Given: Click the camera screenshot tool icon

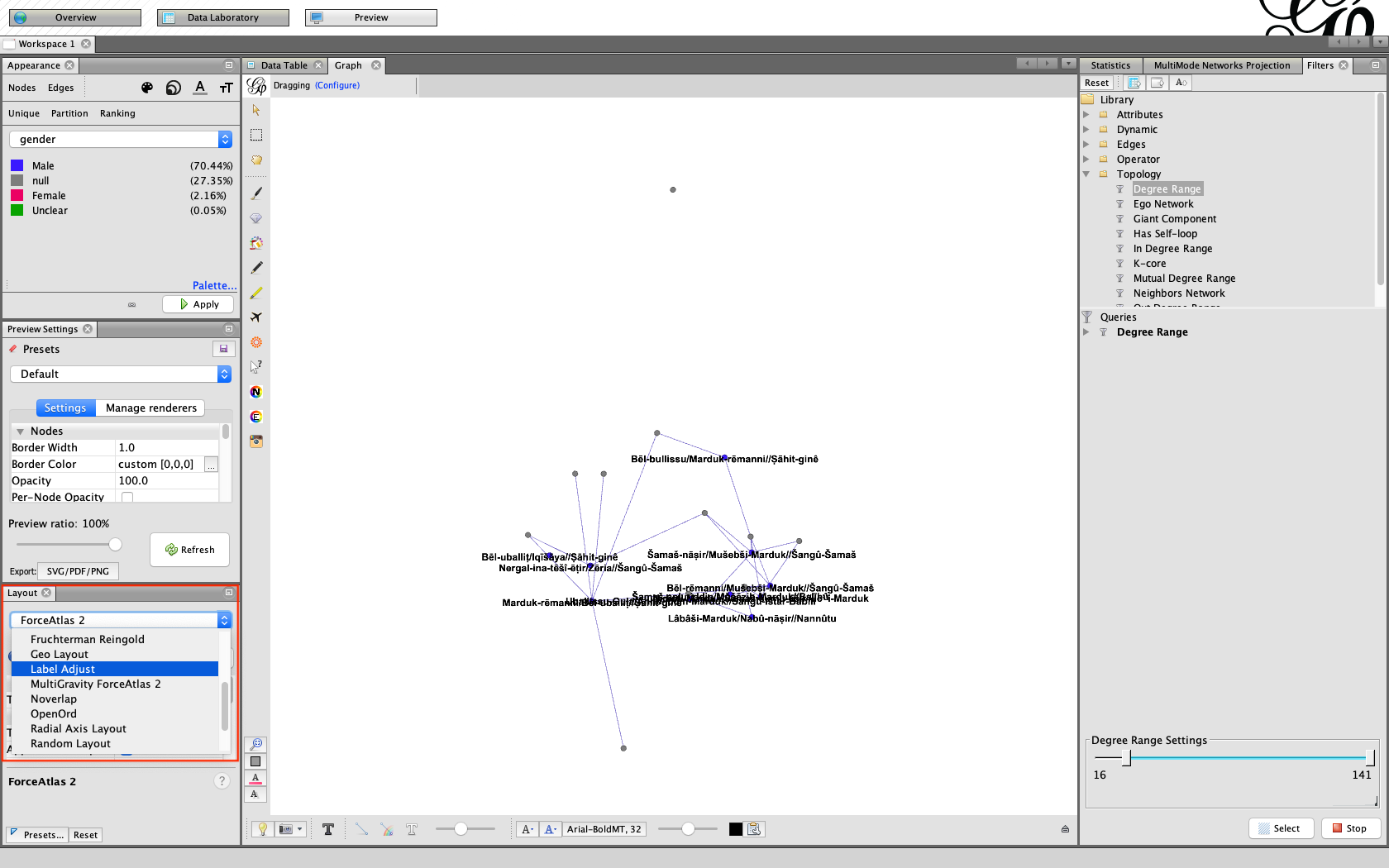Looking at the screenshot, I should pyautogui.click(x=256, y=441).
